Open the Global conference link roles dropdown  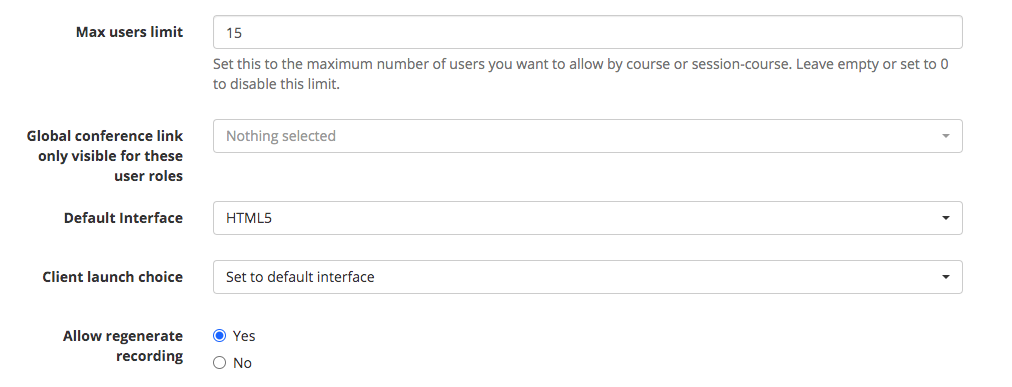[587, 136]
